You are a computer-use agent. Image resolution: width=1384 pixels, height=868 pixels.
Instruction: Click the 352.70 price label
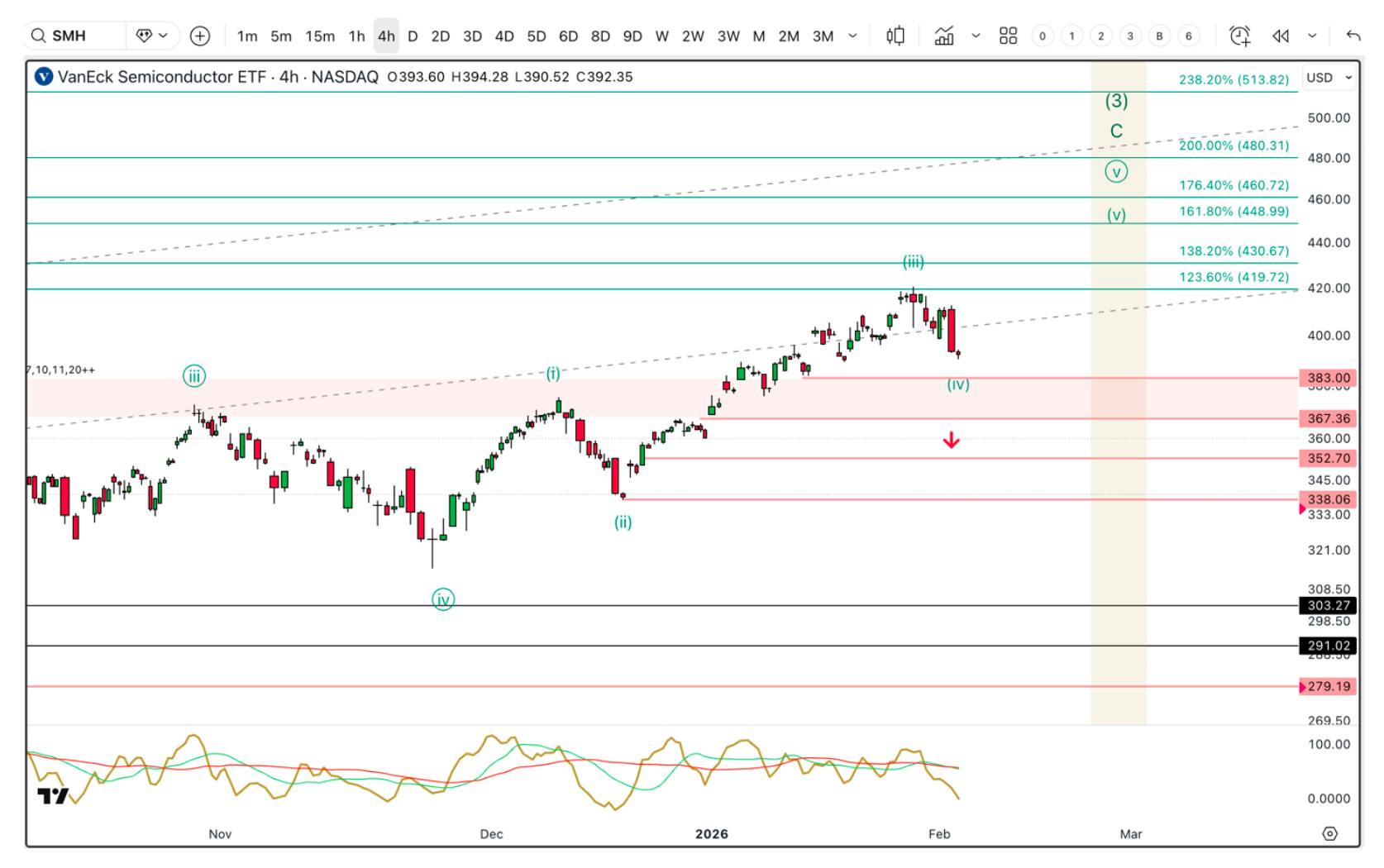tap(1329, 458)
